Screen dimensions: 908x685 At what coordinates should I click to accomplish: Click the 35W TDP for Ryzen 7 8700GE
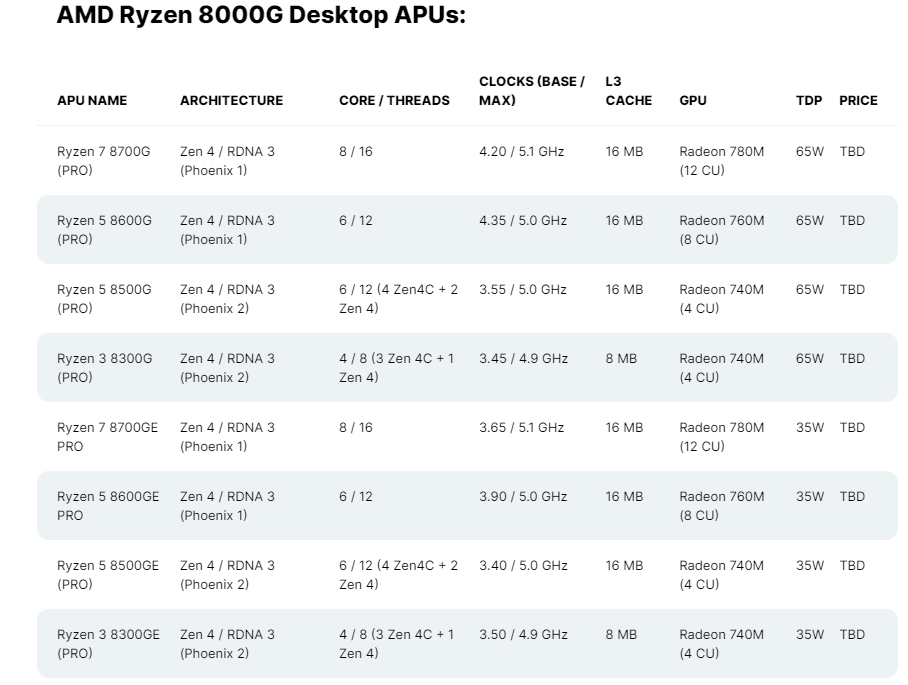810,427
